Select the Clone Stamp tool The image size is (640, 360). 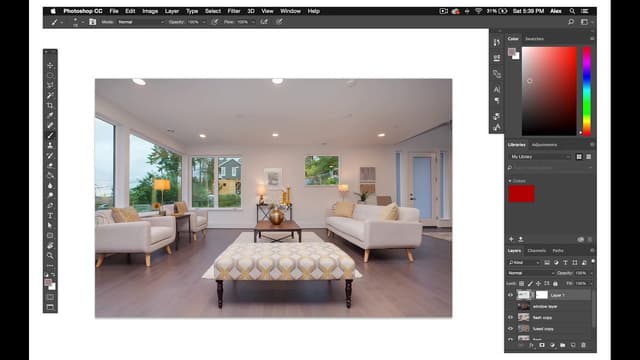[50, 145]
